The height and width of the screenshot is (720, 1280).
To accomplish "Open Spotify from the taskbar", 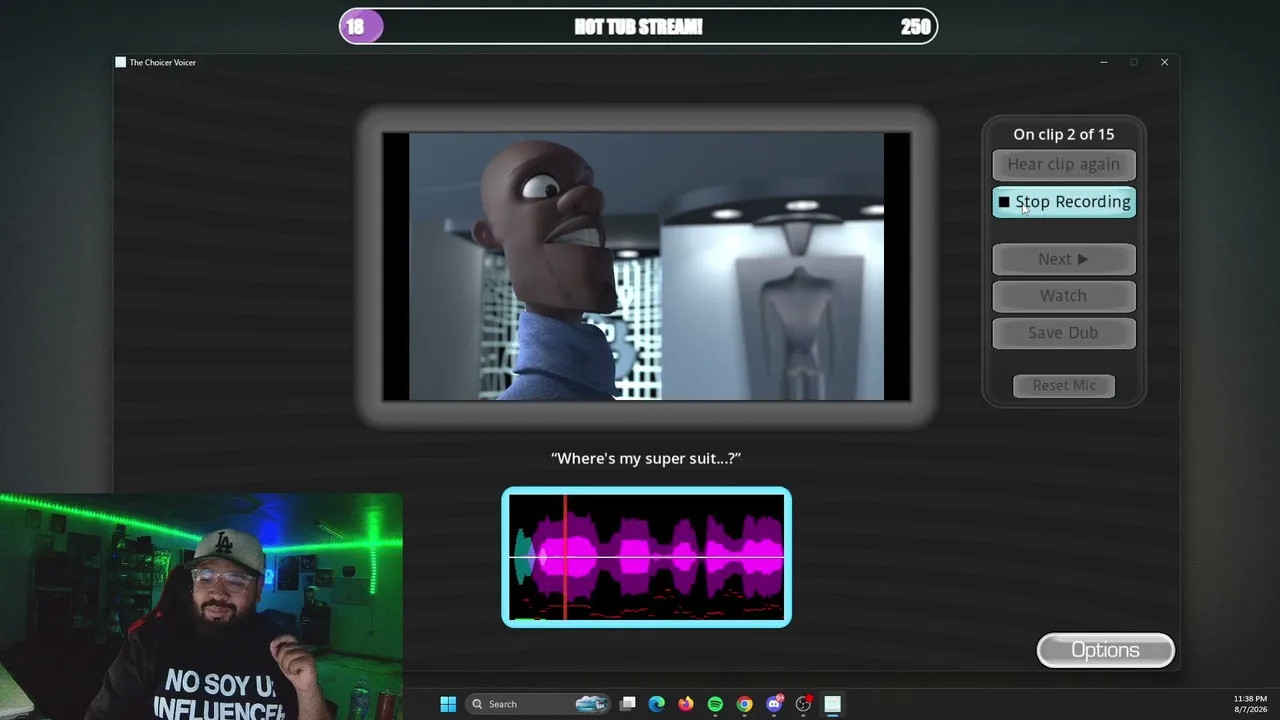I will pyautogui.click(x=715, y=704).
